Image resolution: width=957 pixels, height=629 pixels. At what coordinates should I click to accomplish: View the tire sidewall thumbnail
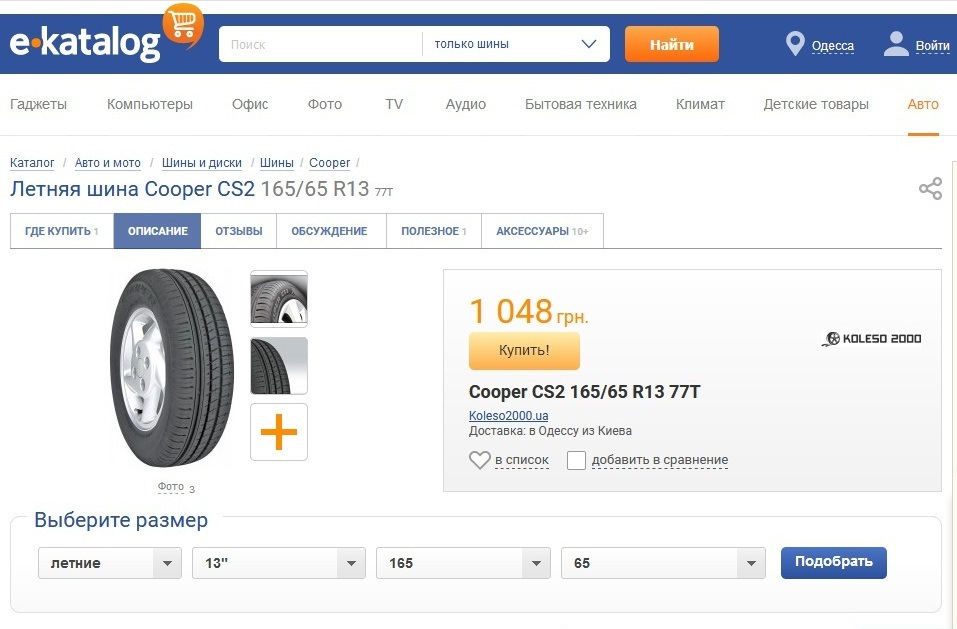tap(279, 299)
